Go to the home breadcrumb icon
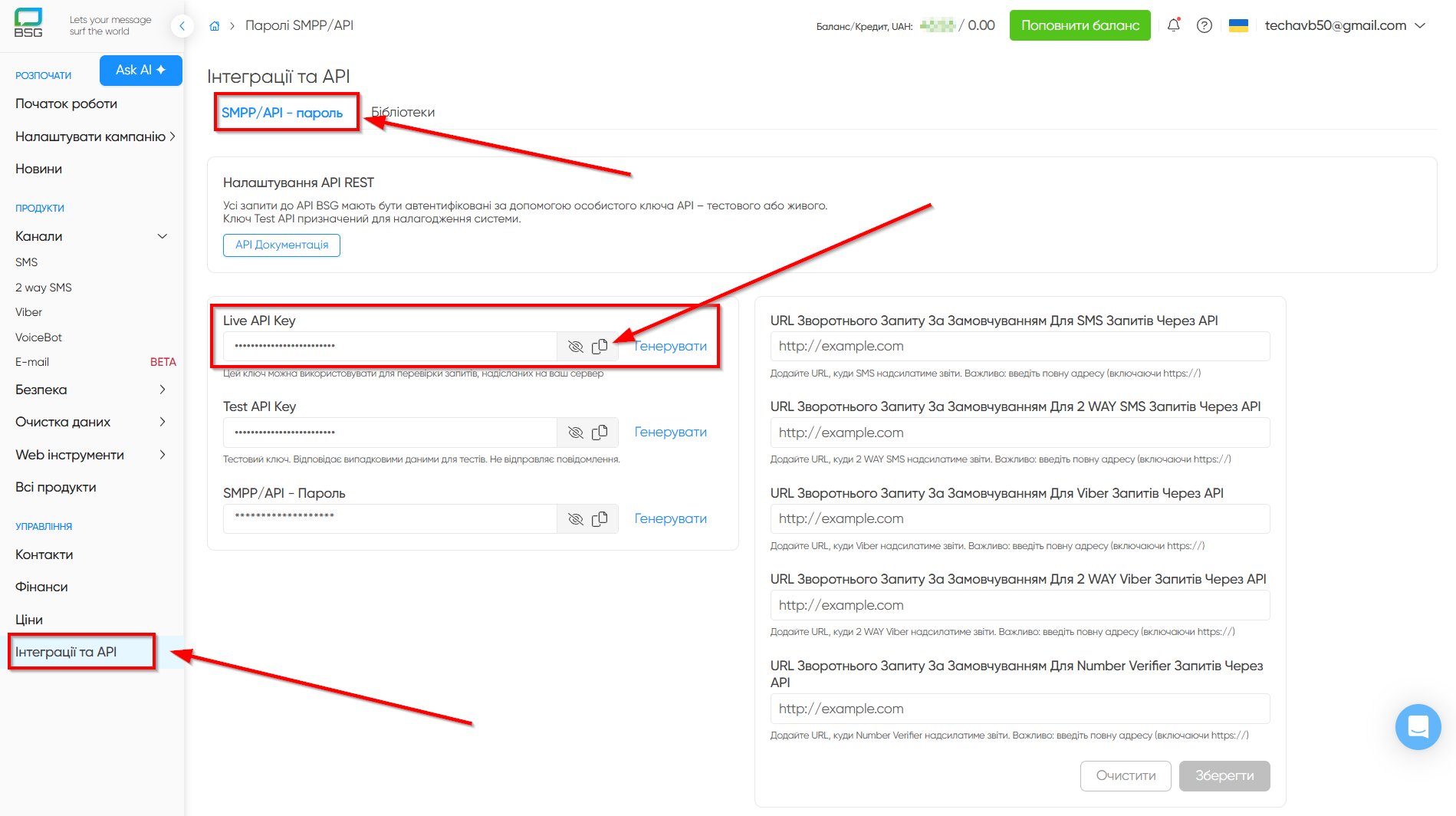 (x=215, y=26)
